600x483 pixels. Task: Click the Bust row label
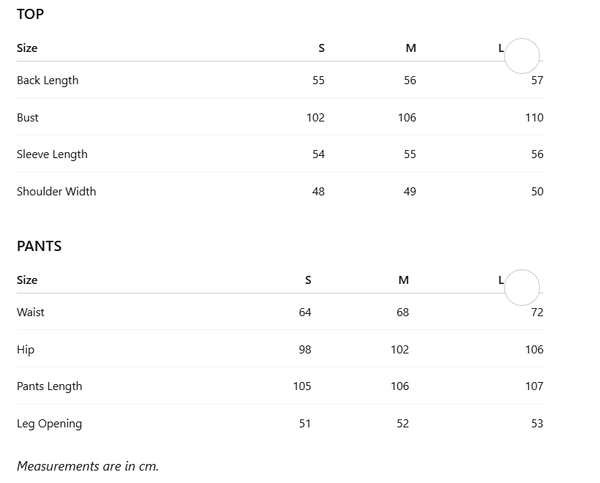[28, 117]
